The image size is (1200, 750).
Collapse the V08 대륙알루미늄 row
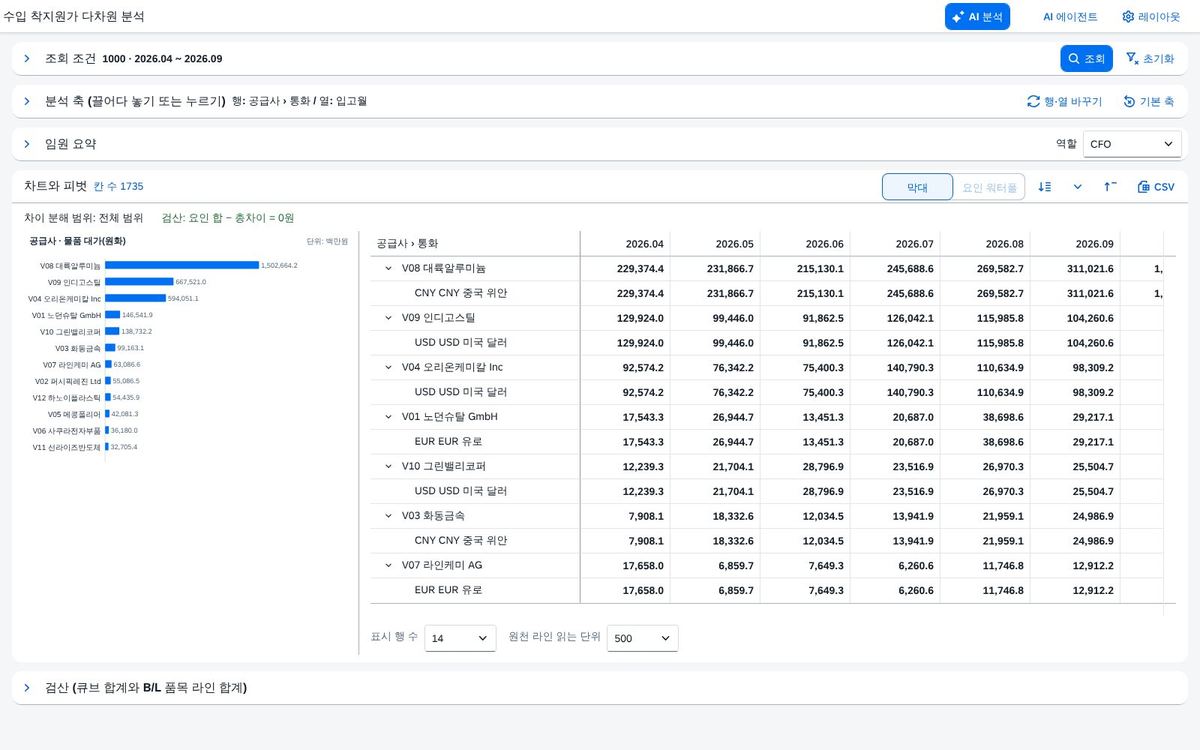[x=388, y=268]
